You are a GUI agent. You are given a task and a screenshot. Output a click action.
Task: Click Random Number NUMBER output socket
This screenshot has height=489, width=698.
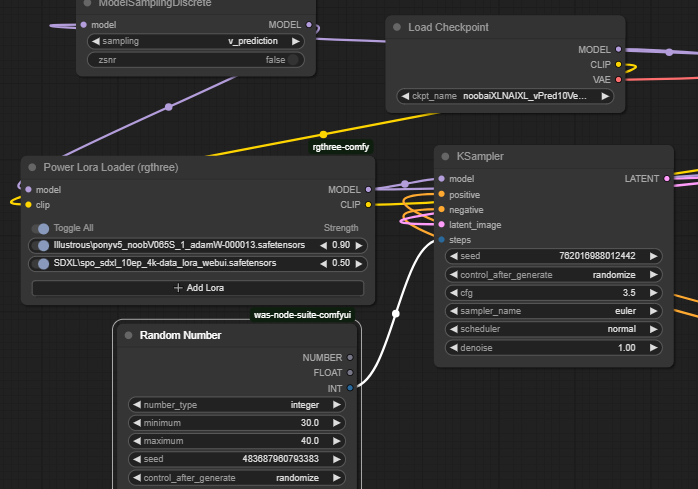[x=350, y=358]
